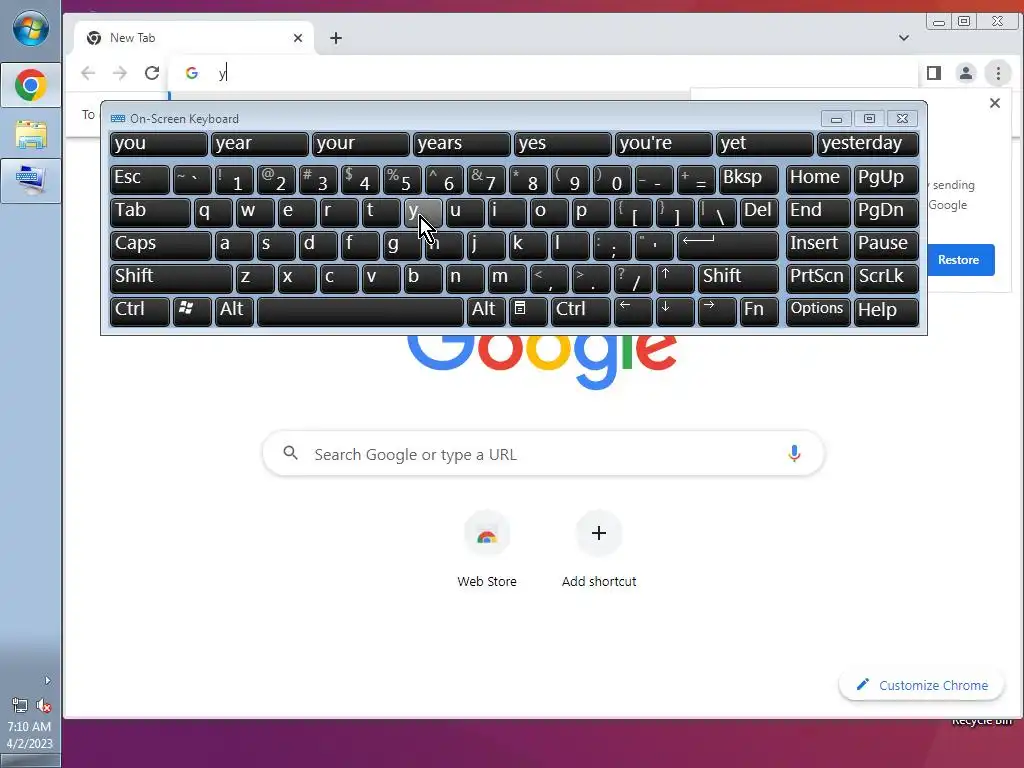Toggle the Fn key
The height and width of the screenshot is (768, 1024).
click(x=760, y=311)
